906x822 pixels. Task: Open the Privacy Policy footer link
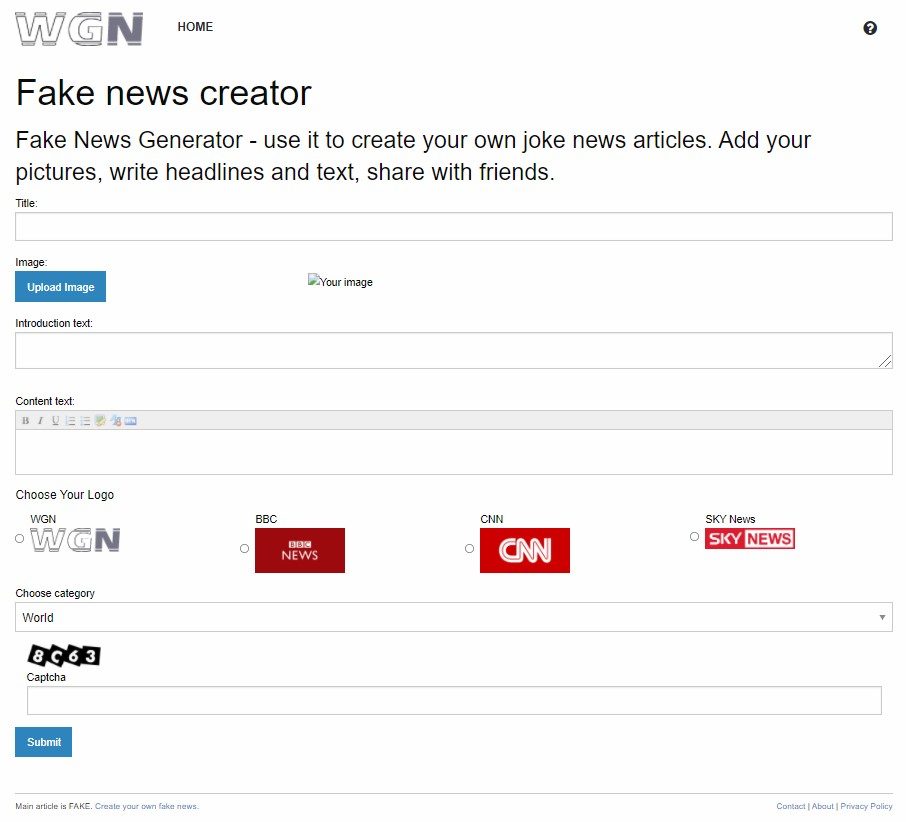tap(866, 806)
